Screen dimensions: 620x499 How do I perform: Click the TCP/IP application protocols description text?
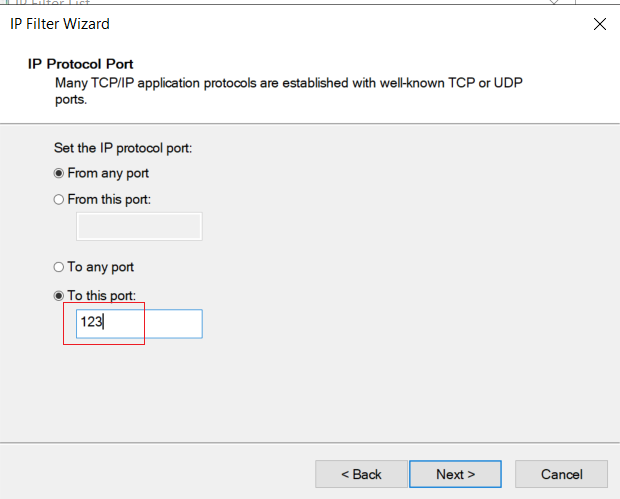(x=289, y=91)
